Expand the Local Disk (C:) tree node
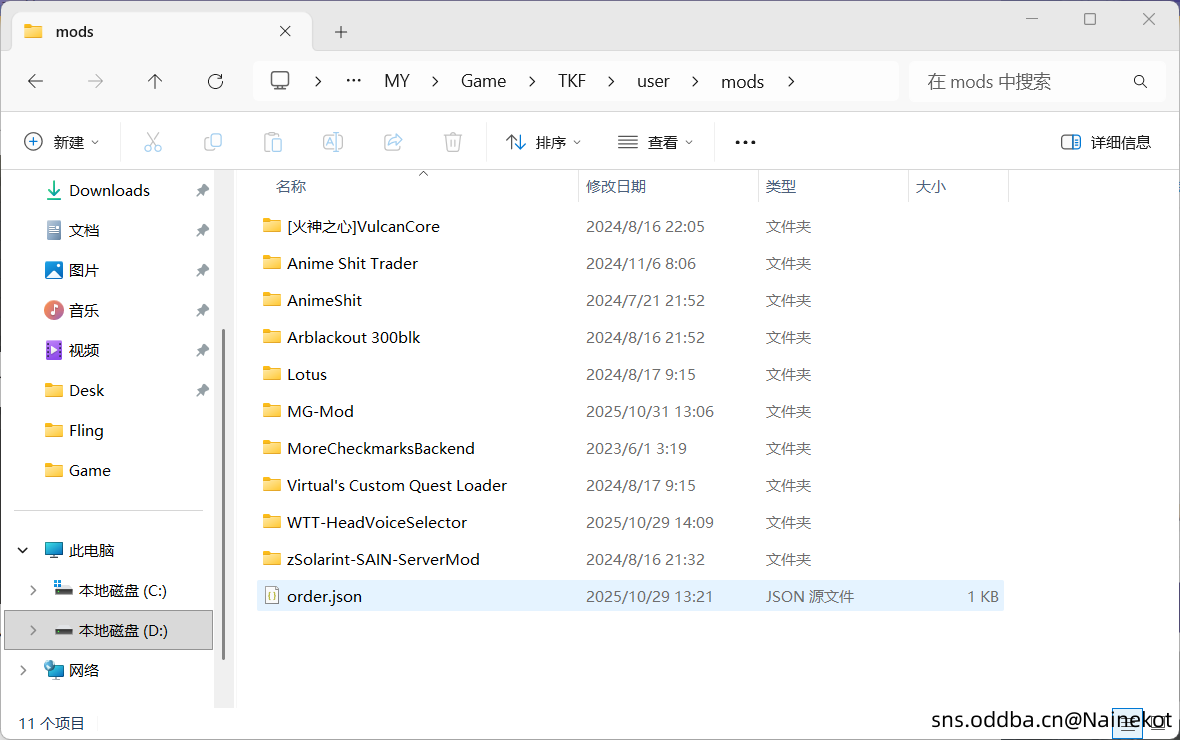Screen dimensions: 1180x740 coord(33,591)
